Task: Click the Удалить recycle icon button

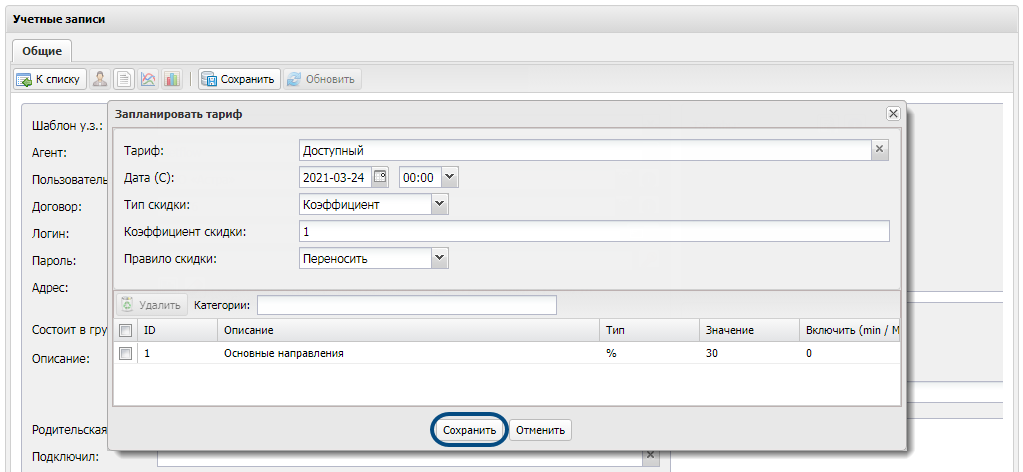Action: pyautogui.click(x=152, y=305)
